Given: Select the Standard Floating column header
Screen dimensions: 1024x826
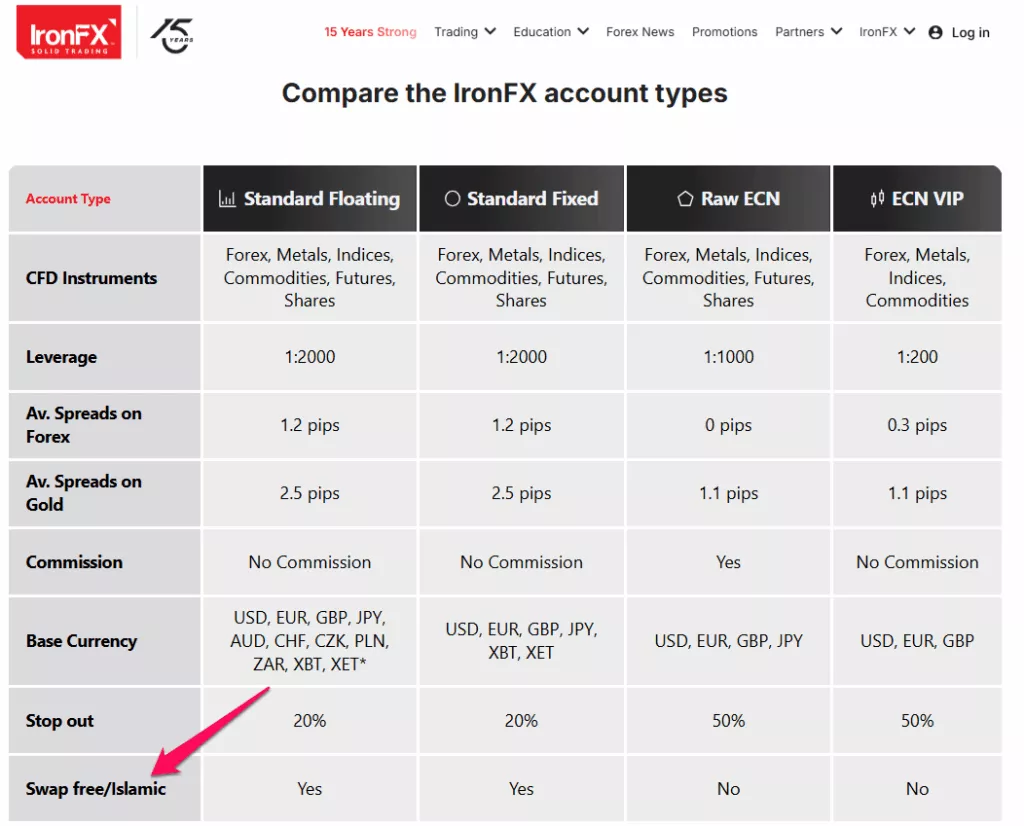Looking at the screenshot, I should [x=310, y=199].
